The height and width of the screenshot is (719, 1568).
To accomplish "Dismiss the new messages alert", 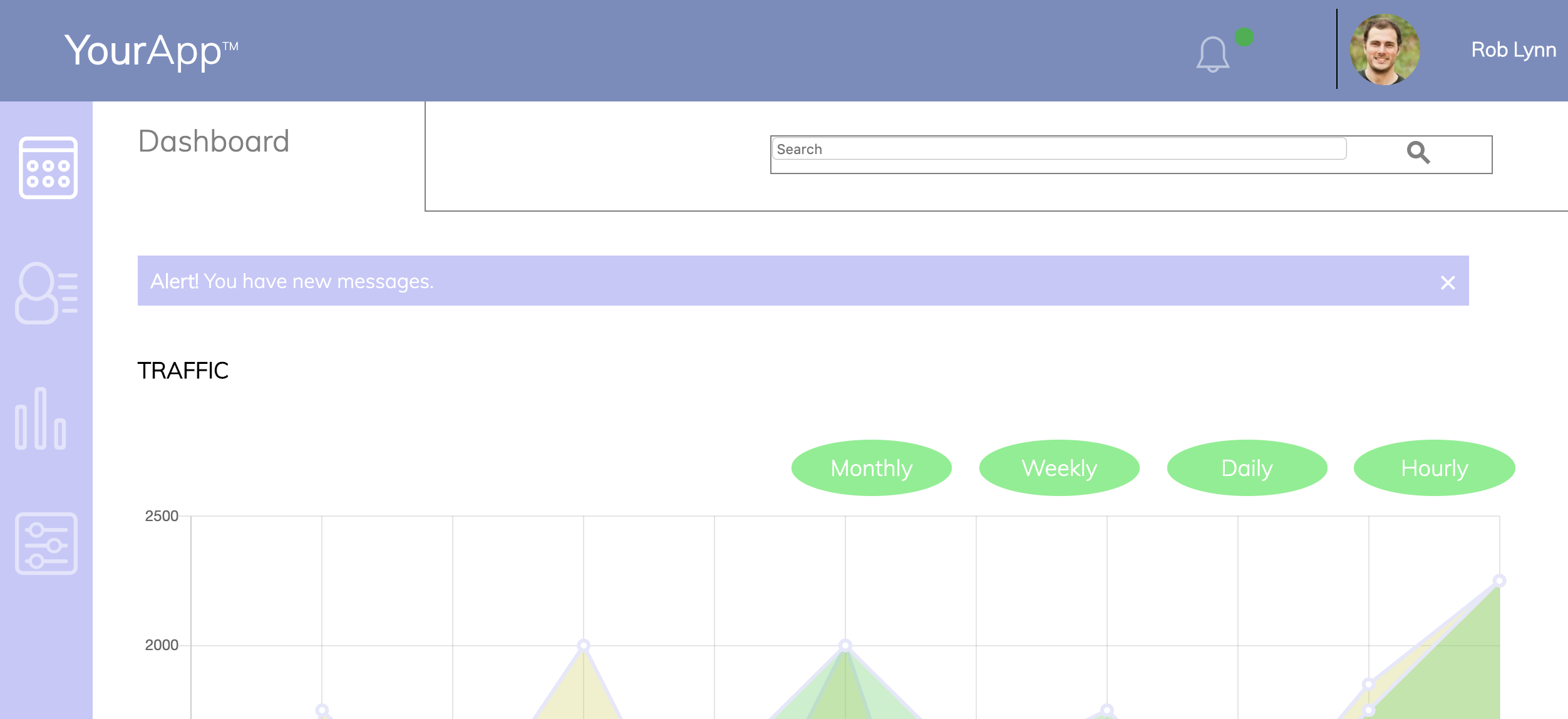I will point(1447,282).
